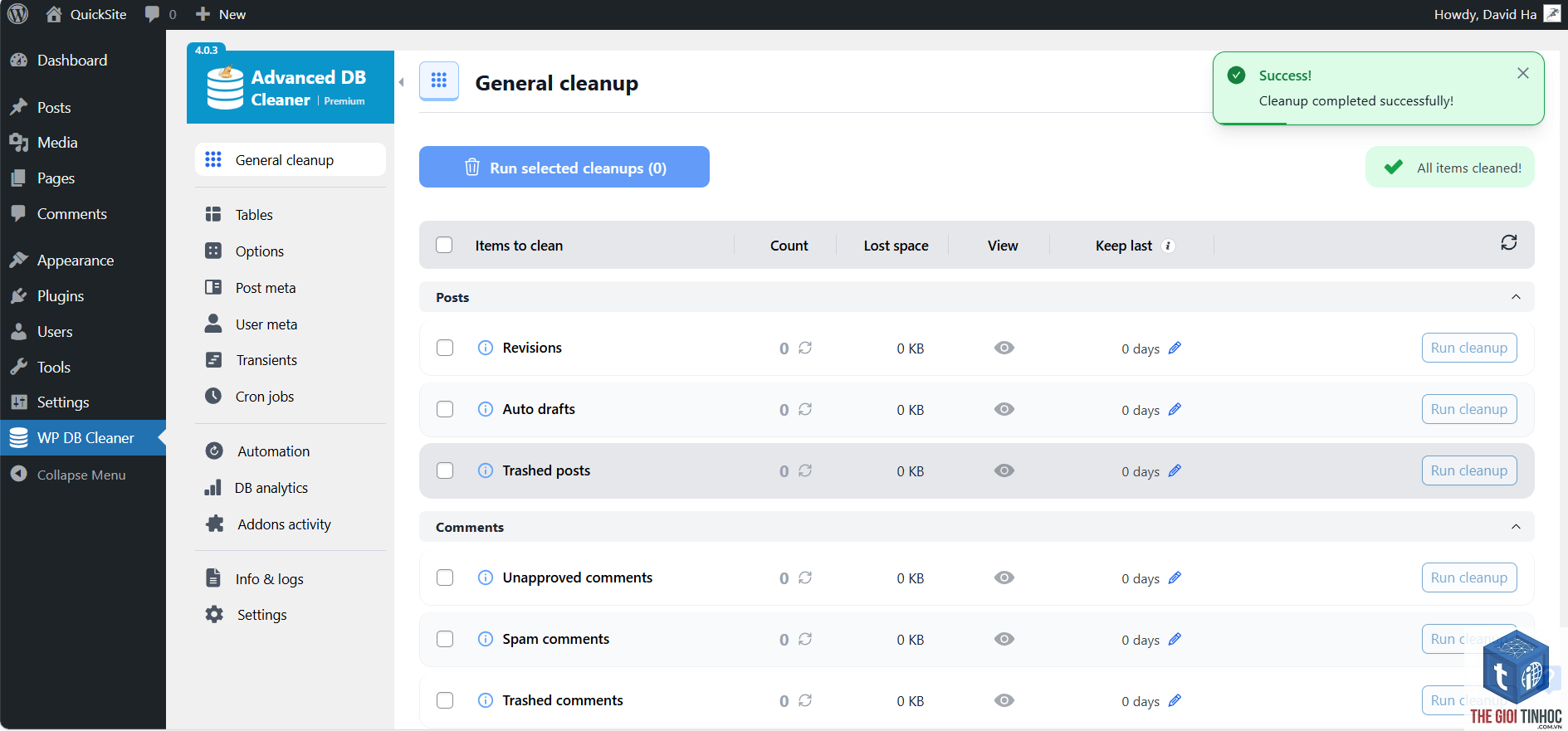1568x731 pixels.
Task: View Auto drafts items with the eye icon
Action: coord(1004,409)
